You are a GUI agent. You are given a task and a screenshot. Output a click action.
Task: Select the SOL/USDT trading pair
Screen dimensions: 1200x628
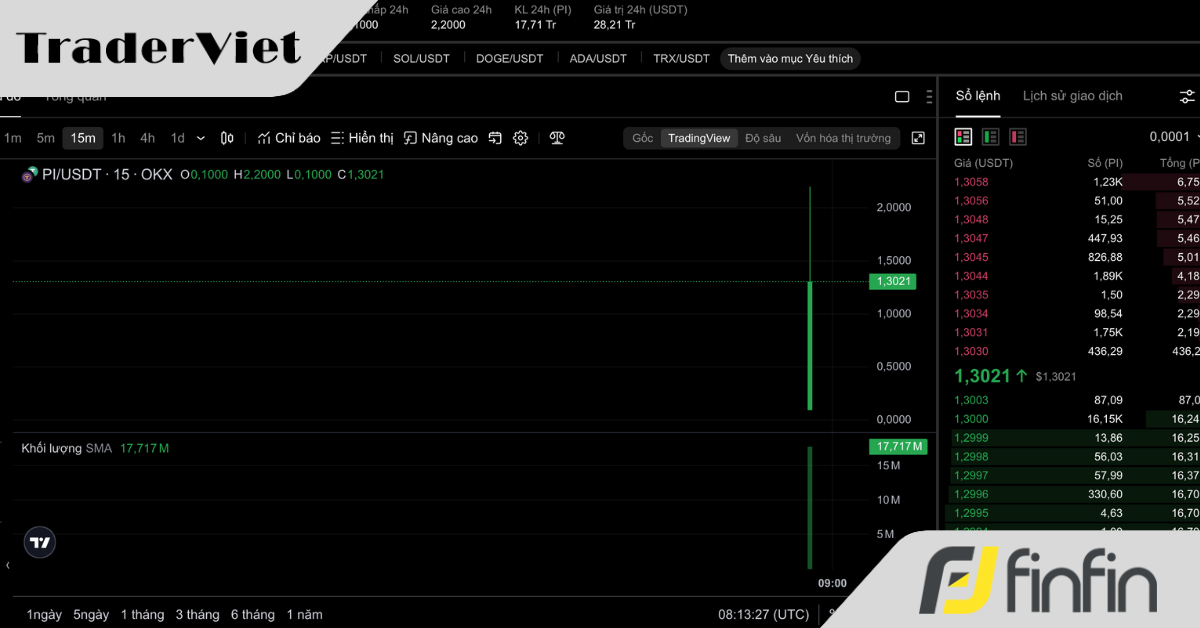point(421,59)
